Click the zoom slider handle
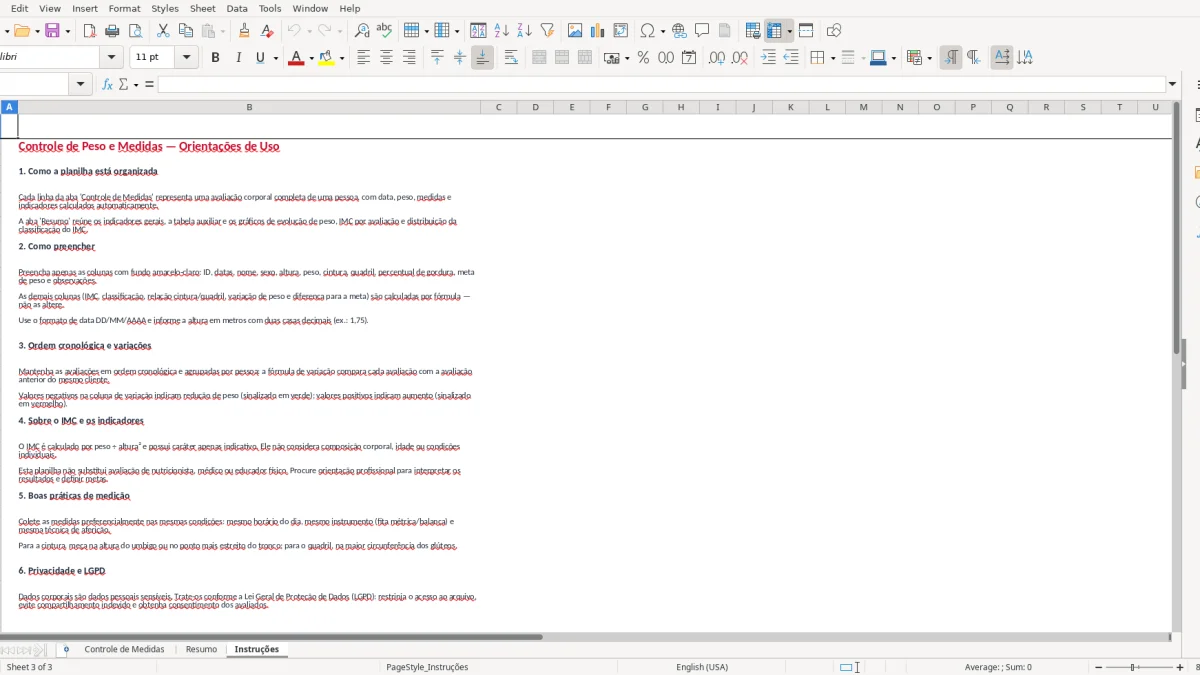 1133,667
